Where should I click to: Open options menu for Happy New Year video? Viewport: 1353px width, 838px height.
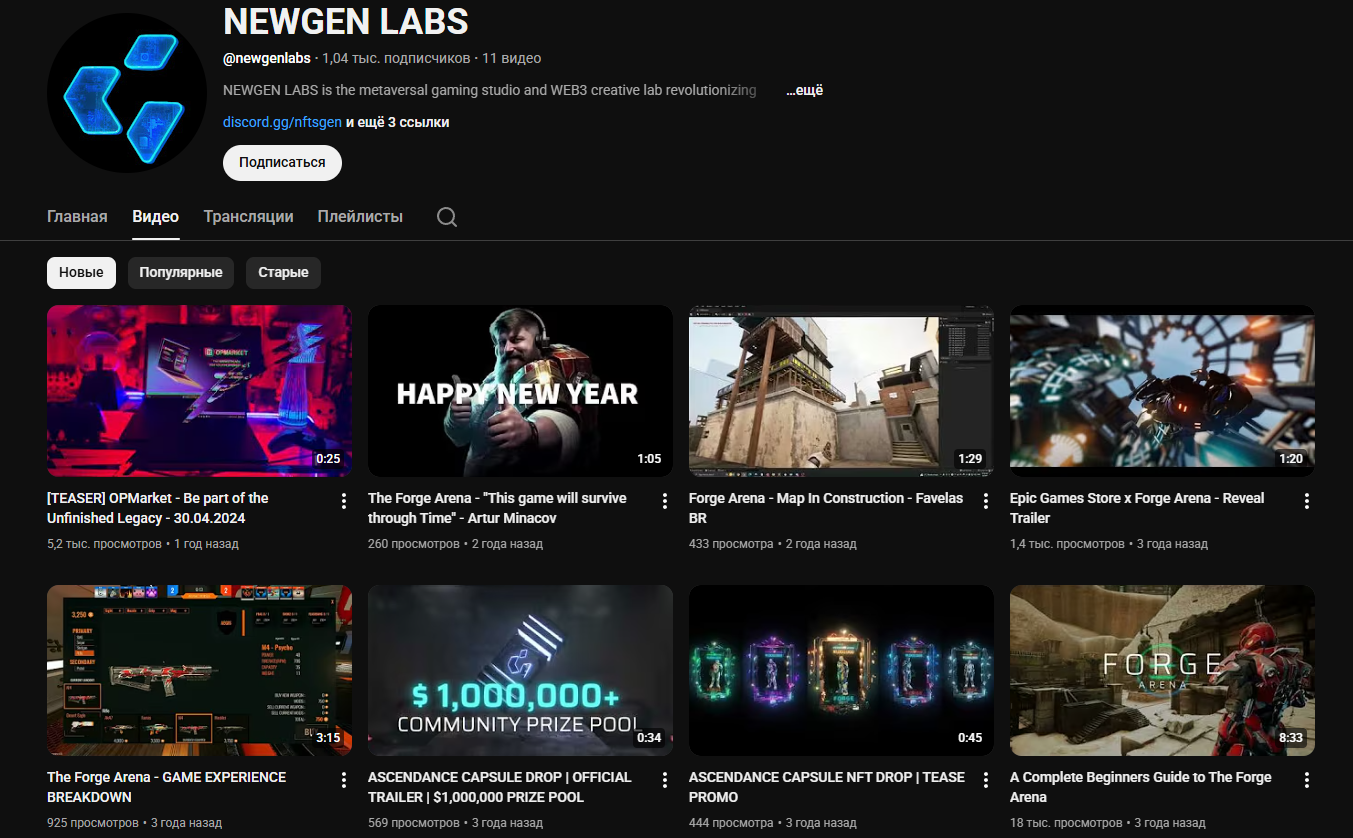665,500
